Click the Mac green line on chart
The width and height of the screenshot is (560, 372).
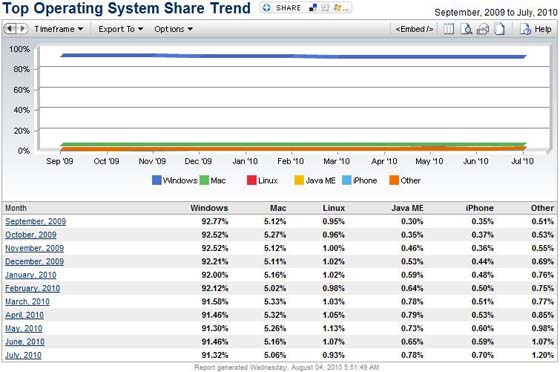293,144
